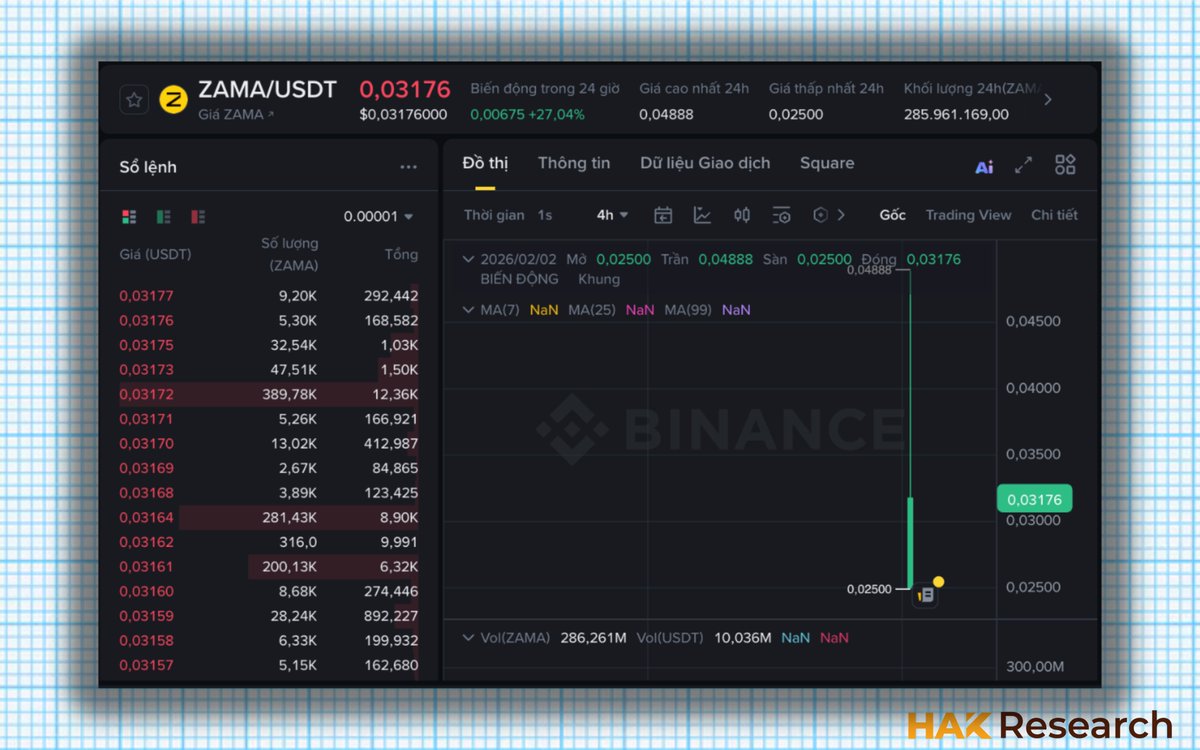Open the Sổ lệnh three-dot options menu
The width and height of the screenshot is (1200, 750).
click(408, 167)
